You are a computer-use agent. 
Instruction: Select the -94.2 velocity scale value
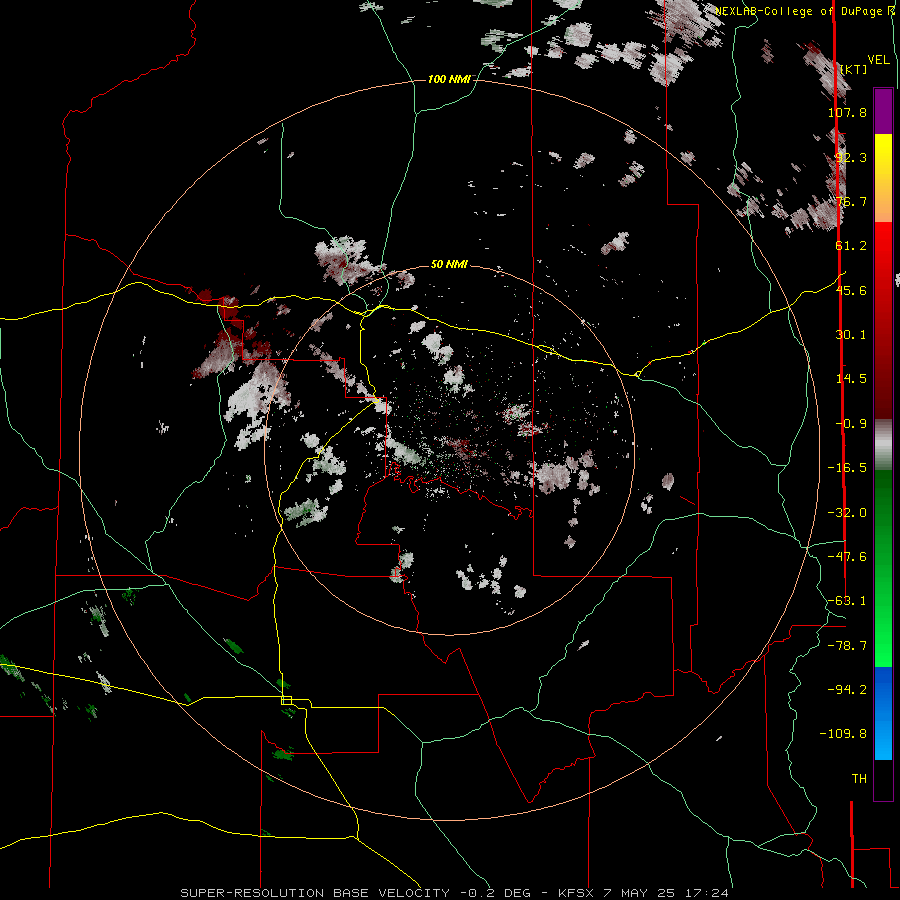847,690
